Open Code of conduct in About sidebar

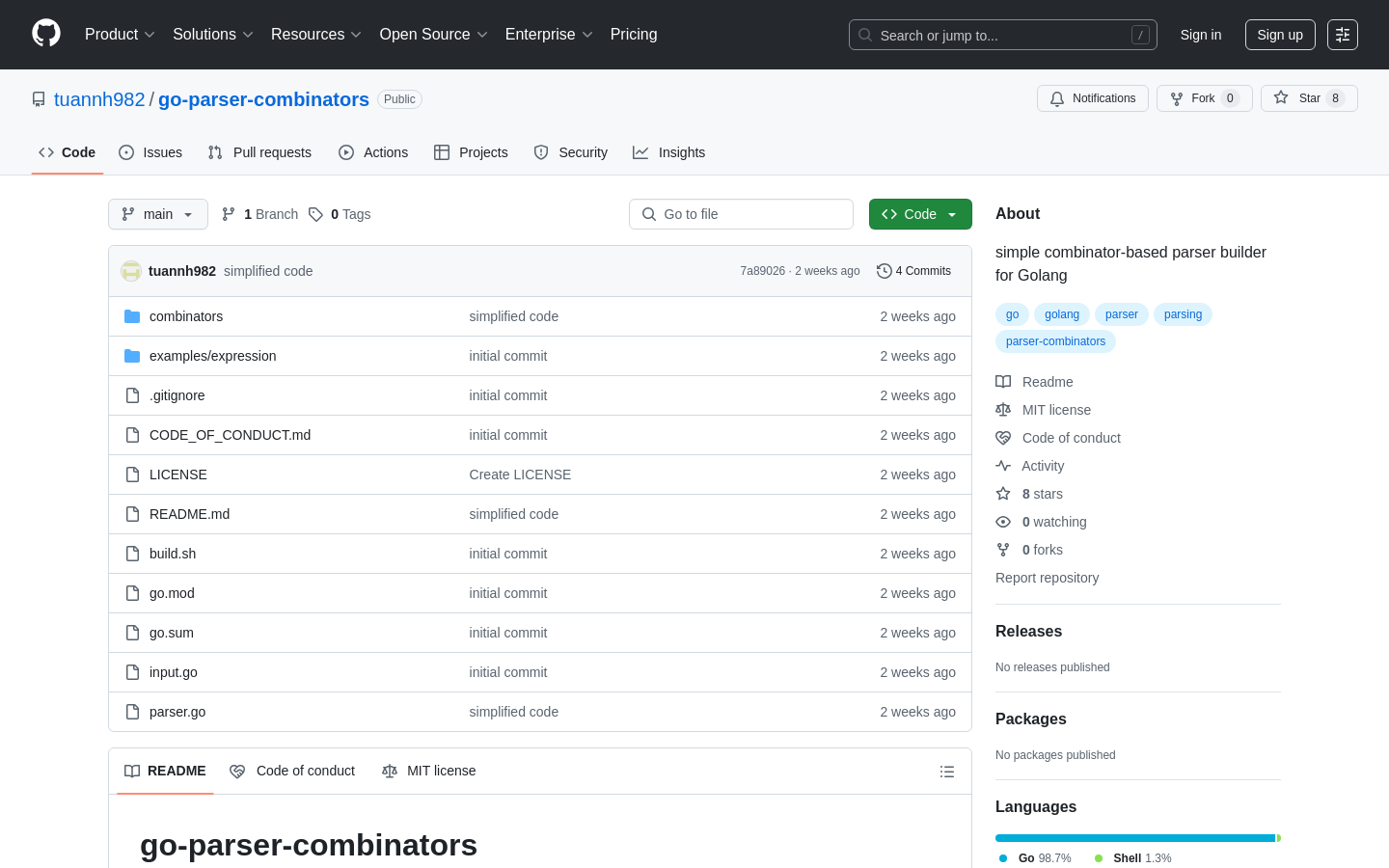1058,438
